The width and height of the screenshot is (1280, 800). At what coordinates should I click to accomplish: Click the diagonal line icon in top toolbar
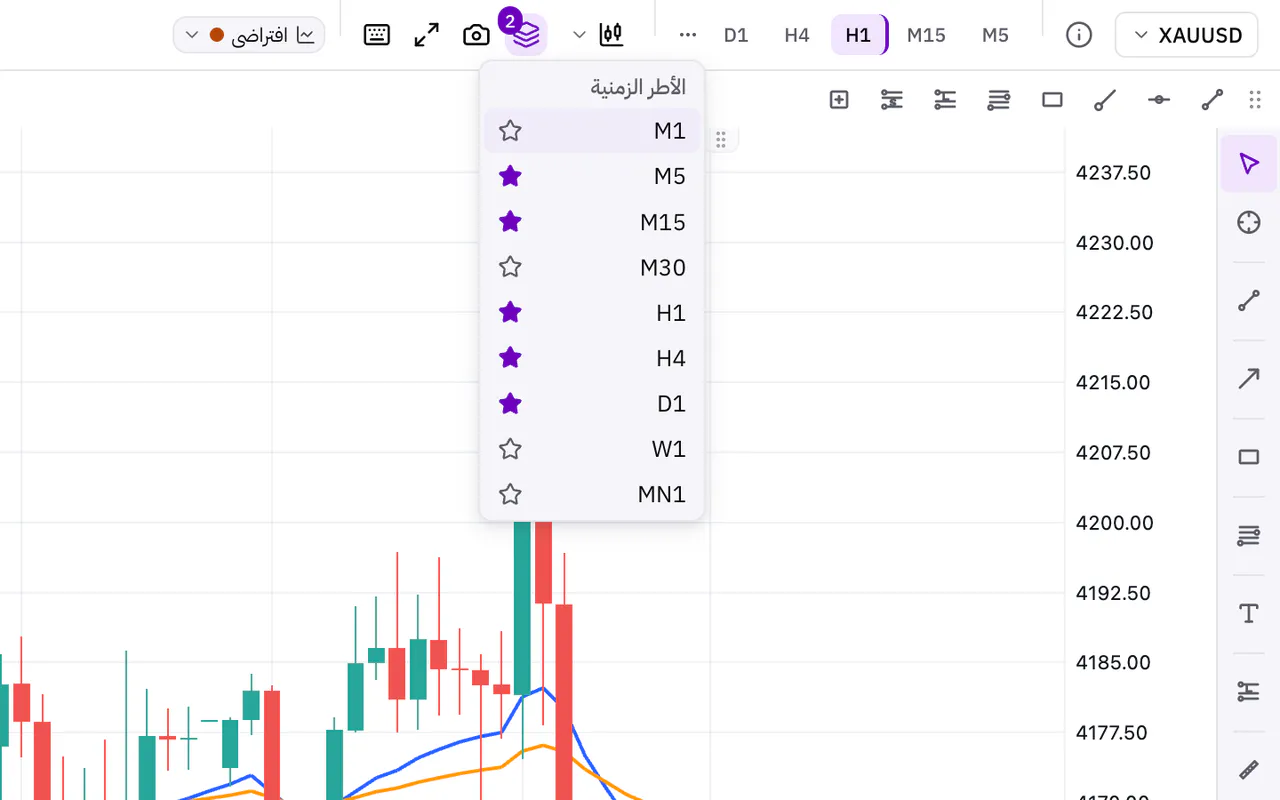pyautogui.click(x=1105, y=99)
